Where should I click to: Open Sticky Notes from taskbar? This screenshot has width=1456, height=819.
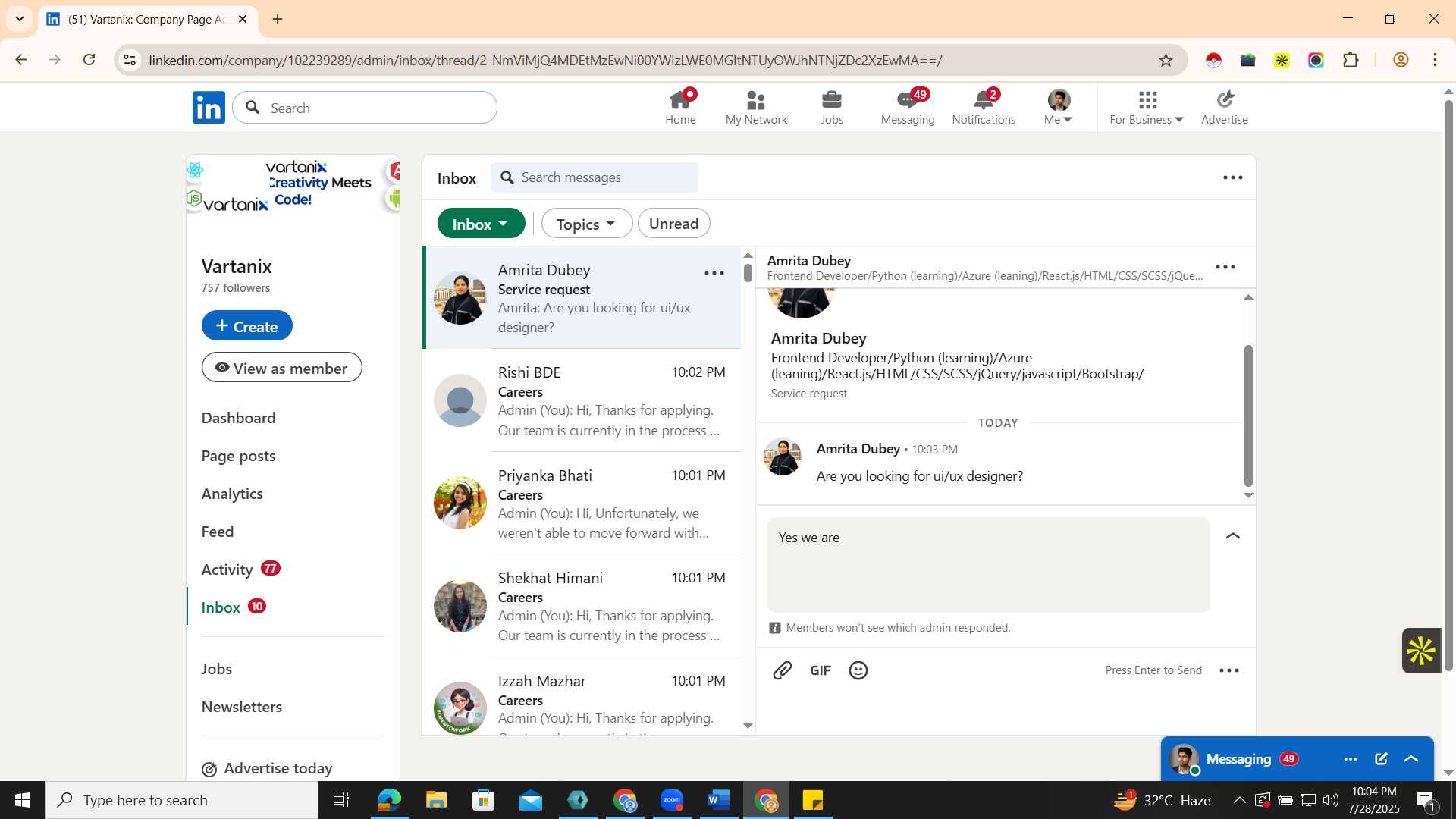pos(812,800)
